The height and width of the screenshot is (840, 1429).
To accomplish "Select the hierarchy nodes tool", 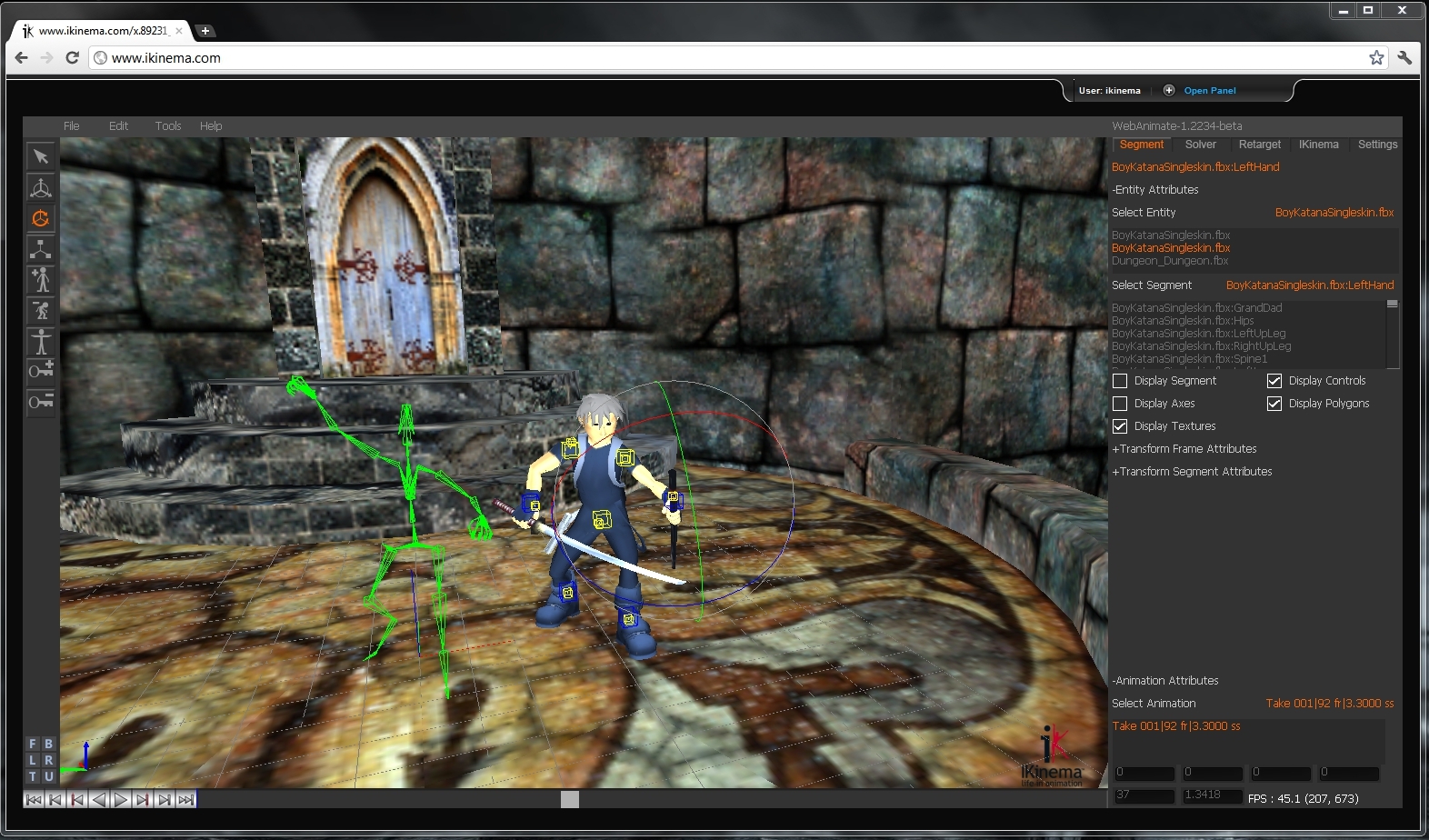I will pyautogui.click(x=40, y=249).
